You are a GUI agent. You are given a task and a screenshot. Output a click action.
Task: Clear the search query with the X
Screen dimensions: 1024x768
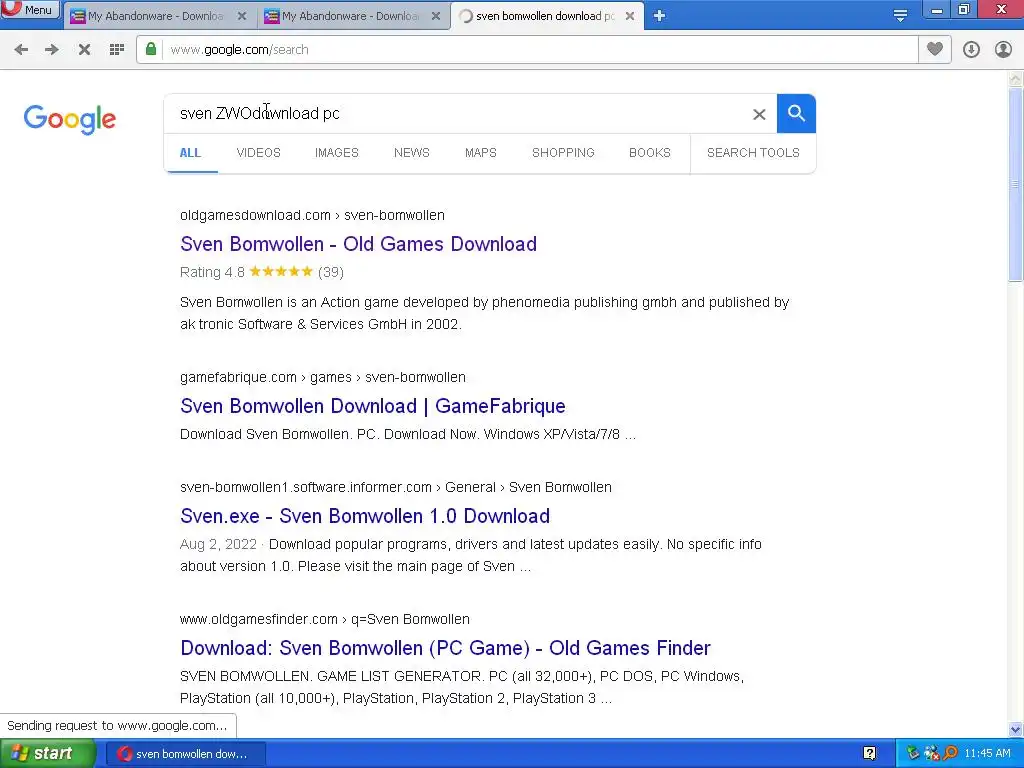759,114
